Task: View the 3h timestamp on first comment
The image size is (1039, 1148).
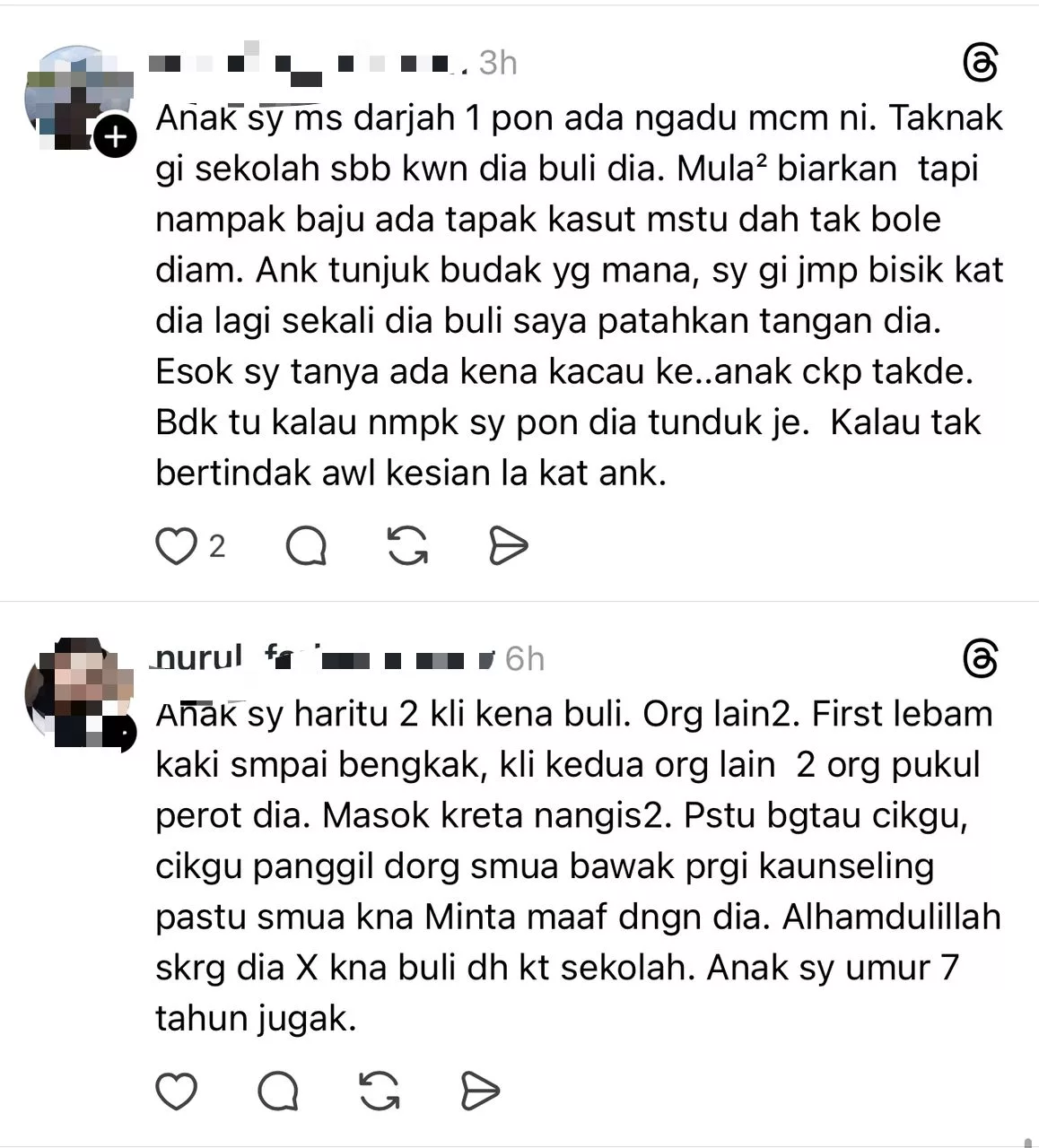Action: pos(497,63)
